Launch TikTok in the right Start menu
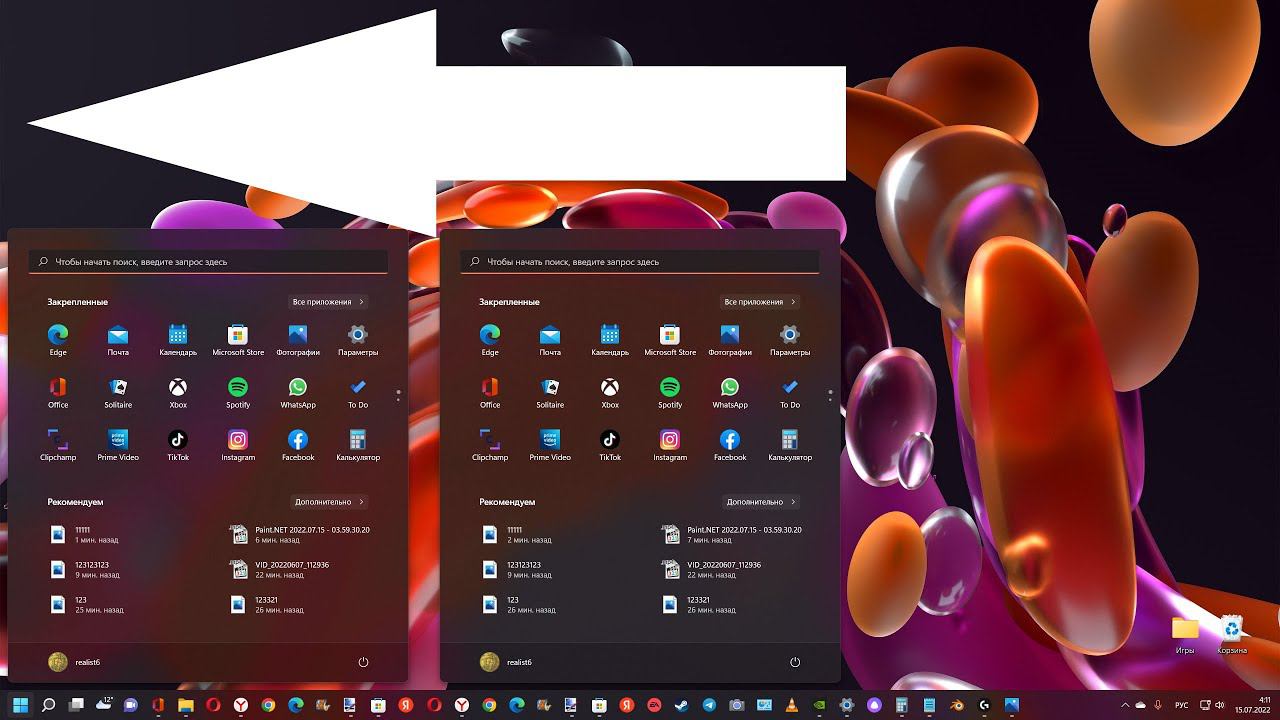The height and width of the screenshot is (720, 1280). [x=610, y=445]
